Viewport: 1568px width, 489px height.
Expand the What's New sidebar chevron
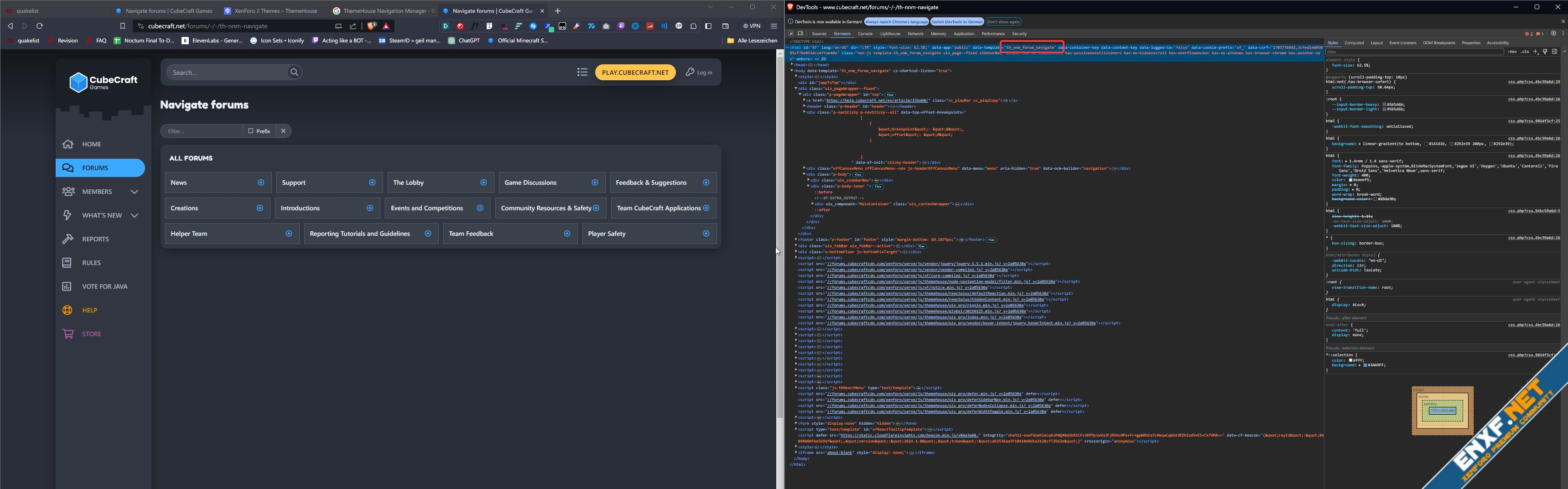[135, 216]
